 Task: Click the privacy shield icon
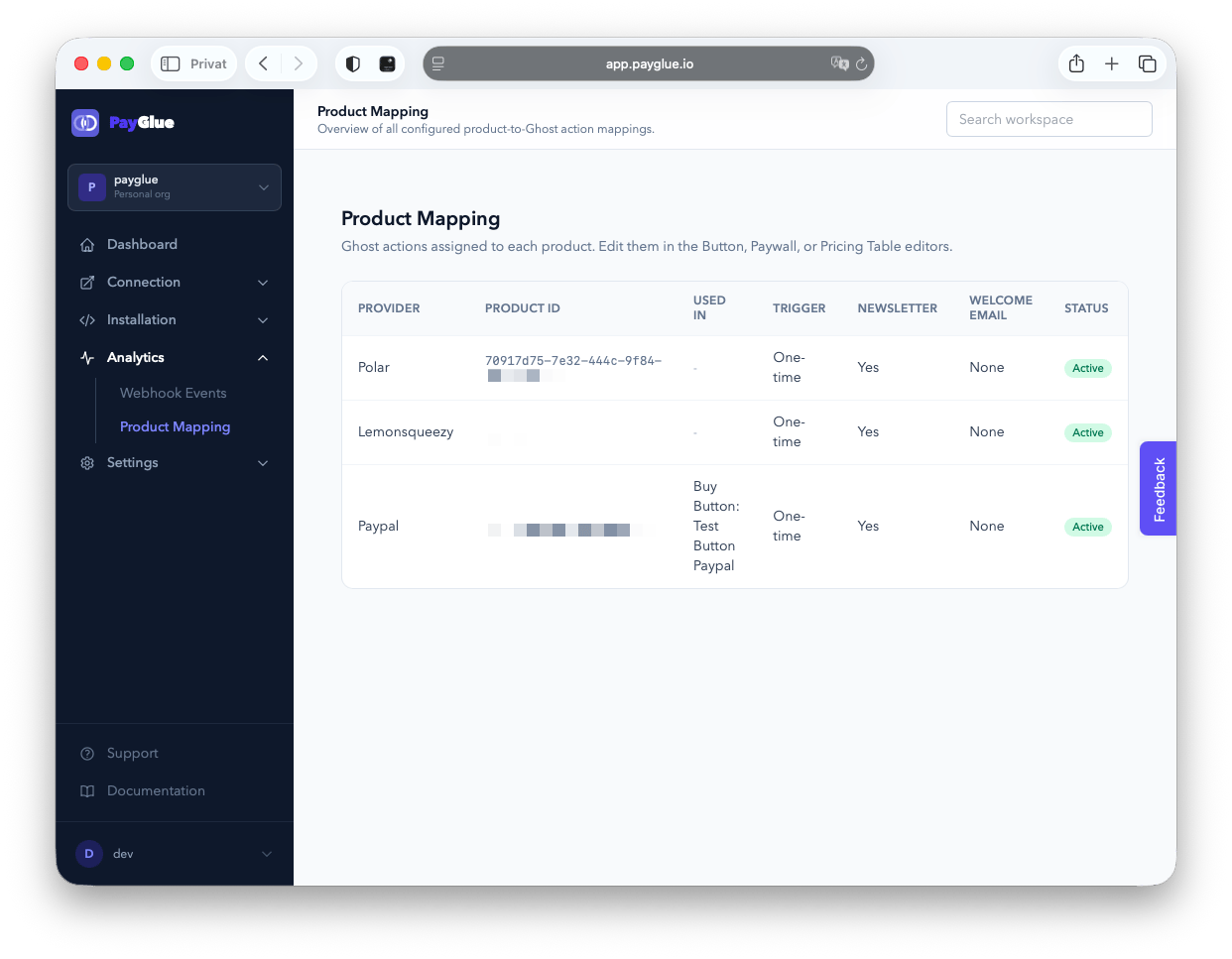353,63
